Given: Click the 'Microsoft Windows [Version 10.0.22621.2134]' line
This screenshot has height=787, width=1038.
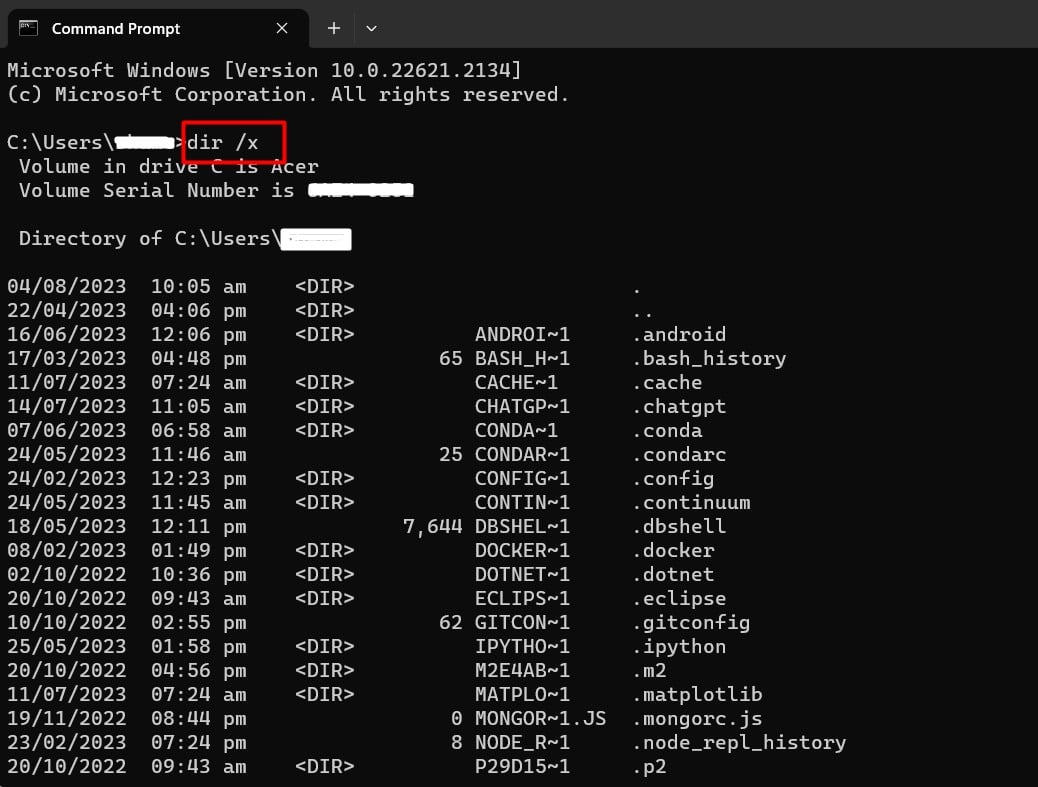Looking at the screenshot, I should (264, 70).
